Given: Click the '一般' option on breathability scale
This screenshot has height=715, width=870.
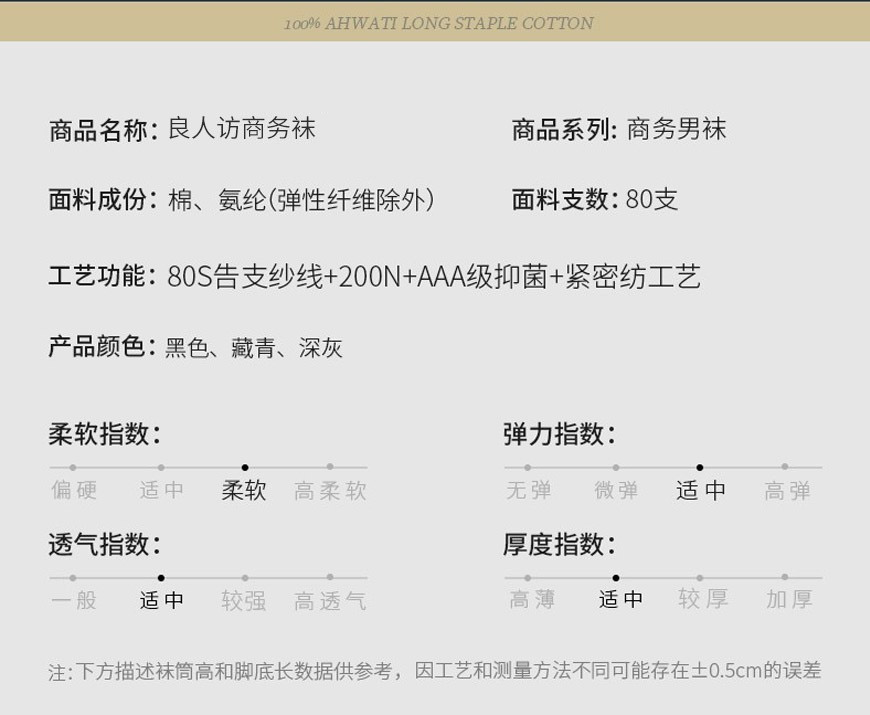Looking at the screenshot, I should tap(74, 600).
